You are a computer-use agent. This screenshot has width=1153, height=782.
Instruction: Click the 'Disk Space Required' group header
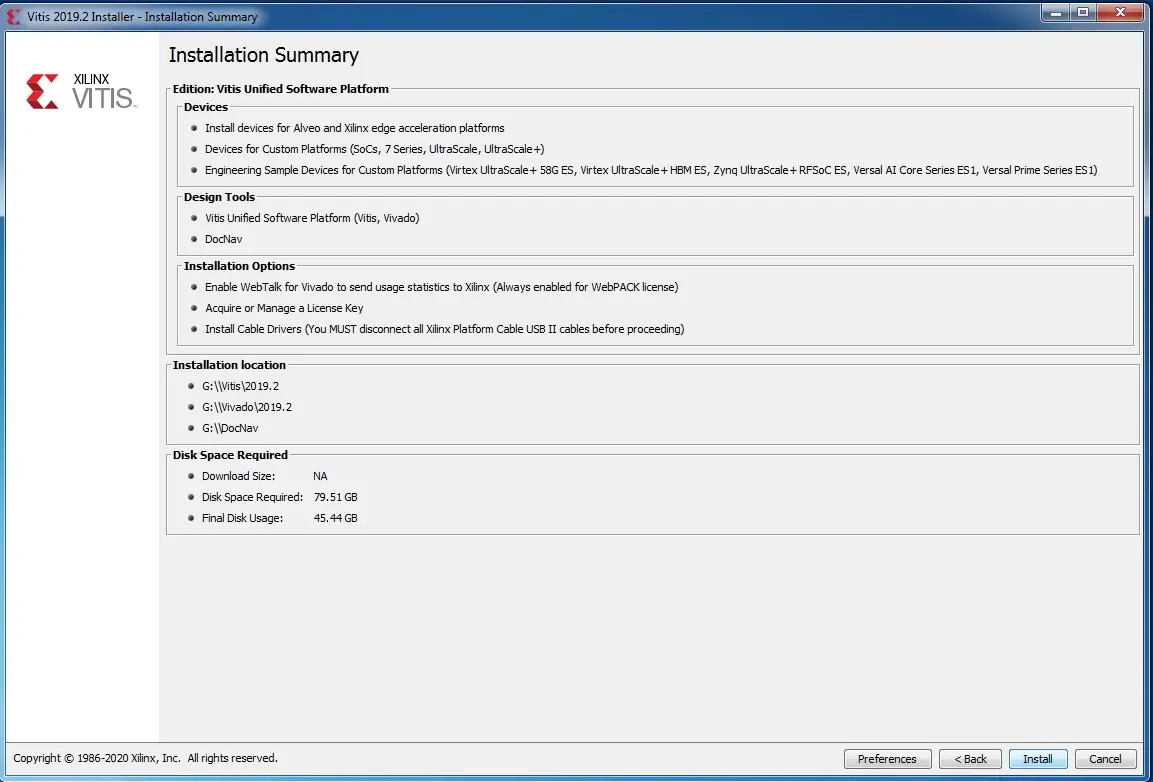tap(230, 455)
